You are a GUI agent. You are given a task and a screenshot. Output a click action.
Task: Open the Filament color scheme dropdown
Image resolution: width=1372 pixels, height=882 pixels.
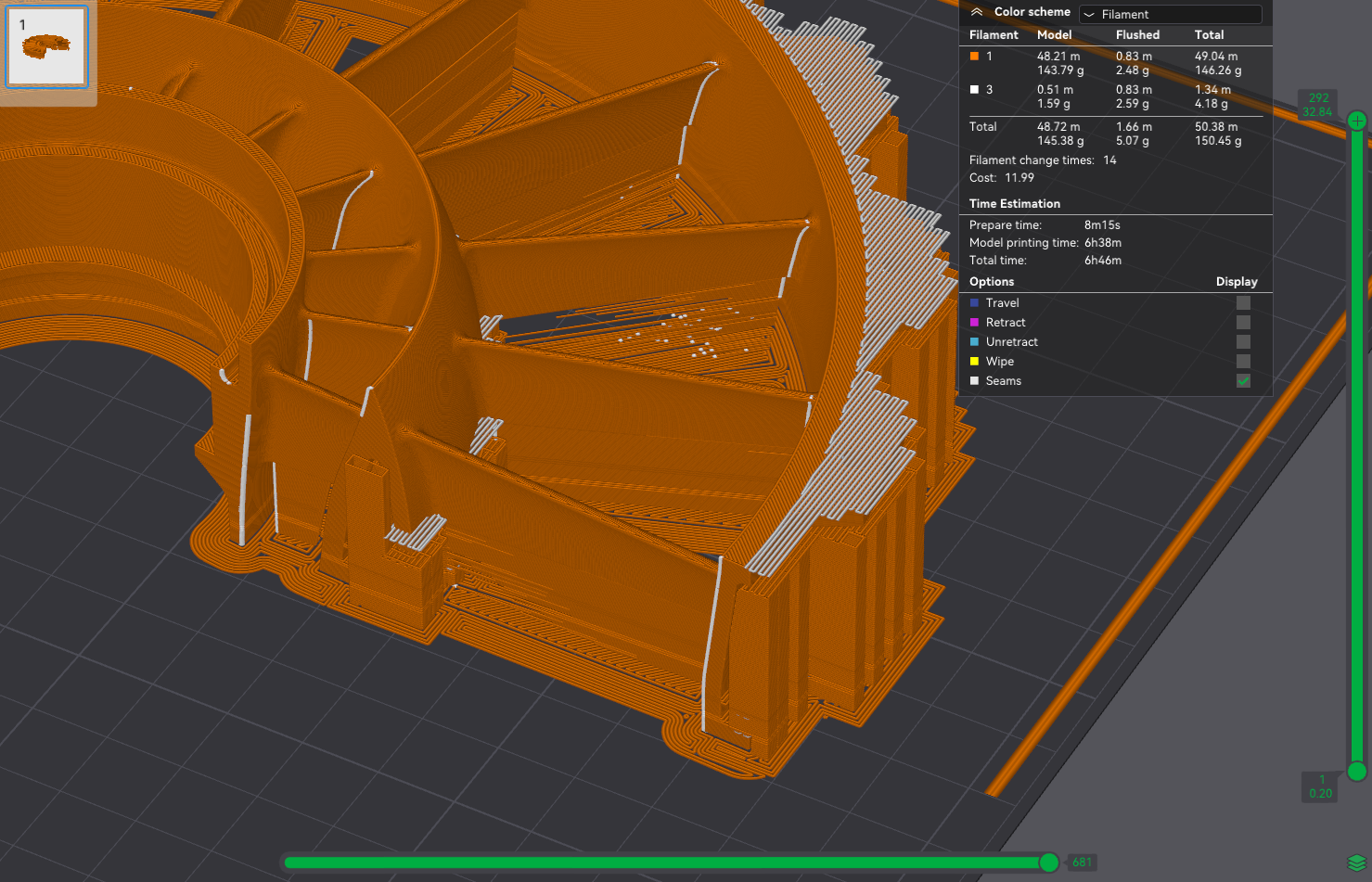[1170, 14]
